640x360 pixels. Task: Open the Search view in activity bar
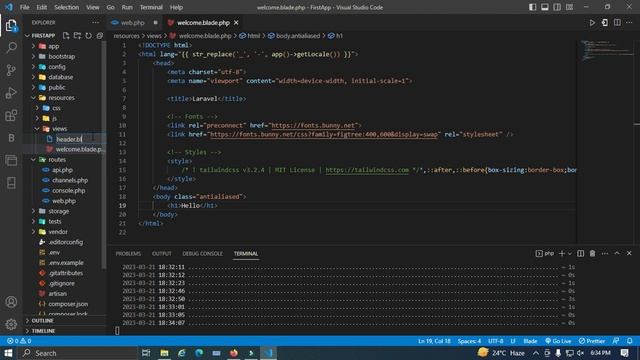coord(11,47)
